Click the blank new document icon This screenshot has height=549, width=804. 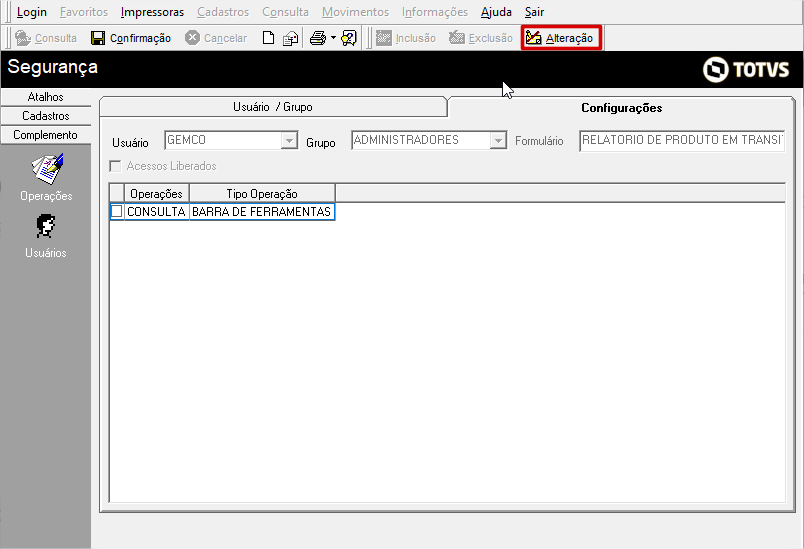[268, 38]
